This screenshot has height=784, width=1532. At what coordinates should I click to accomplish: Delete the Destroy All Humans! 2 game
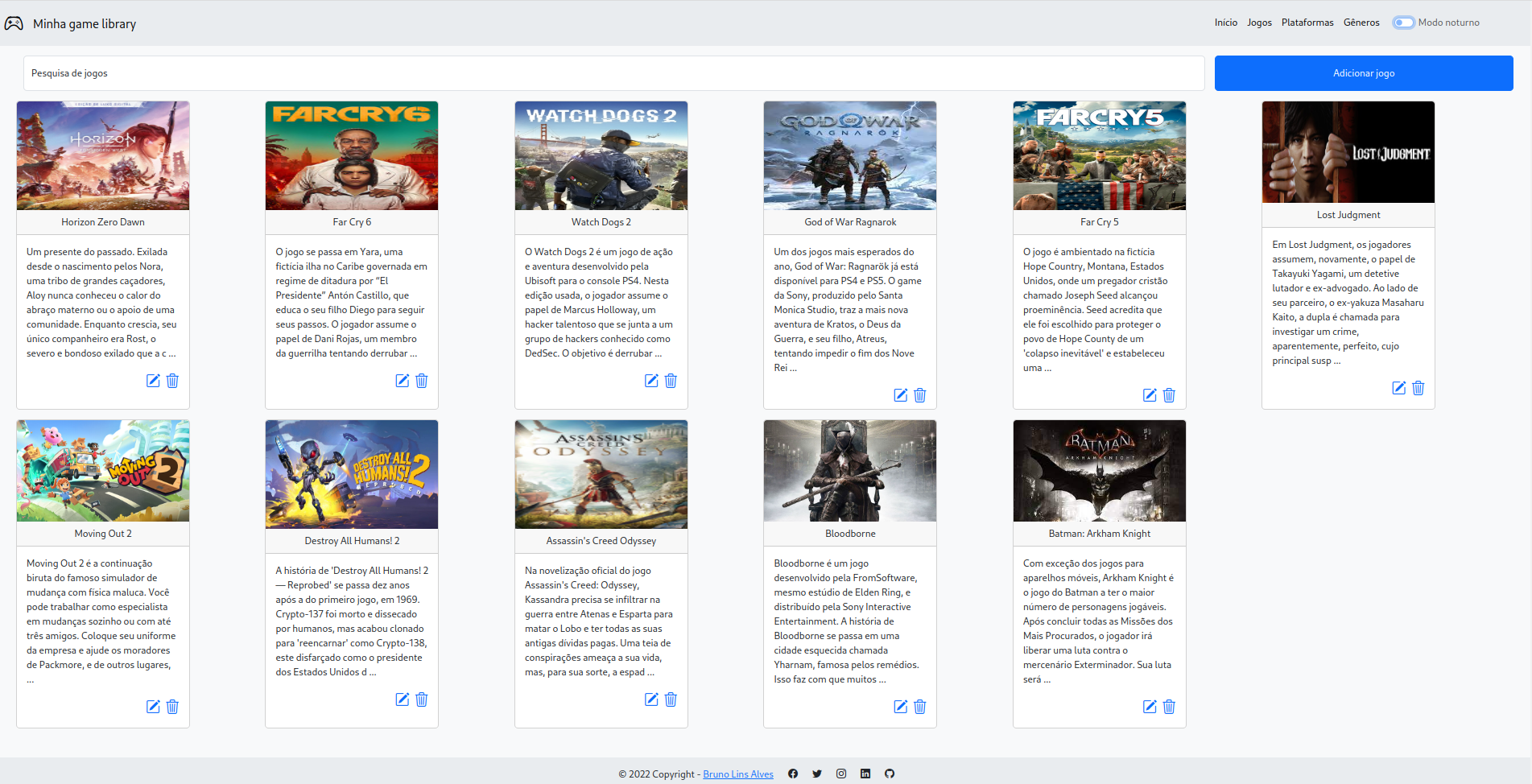[422, 699]
